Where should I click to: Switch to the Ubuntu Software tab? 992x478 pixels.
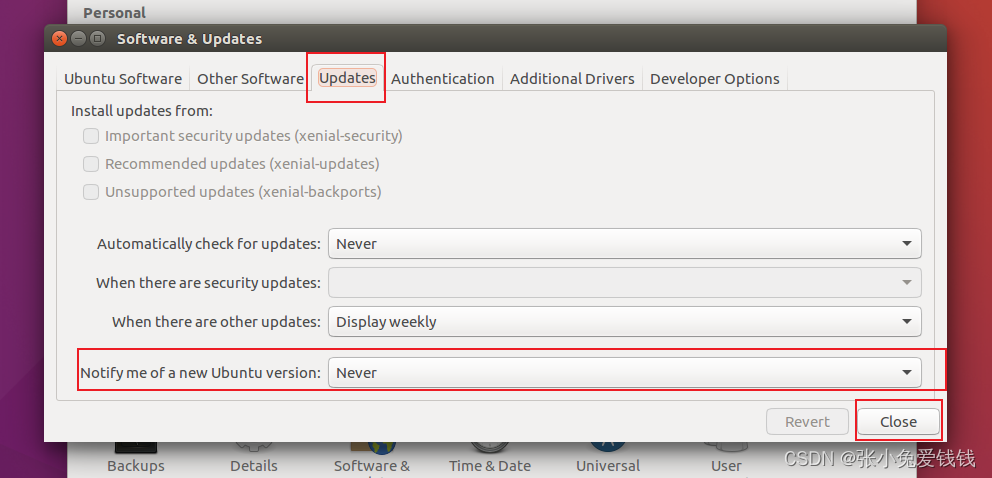[x=123, y=79]
